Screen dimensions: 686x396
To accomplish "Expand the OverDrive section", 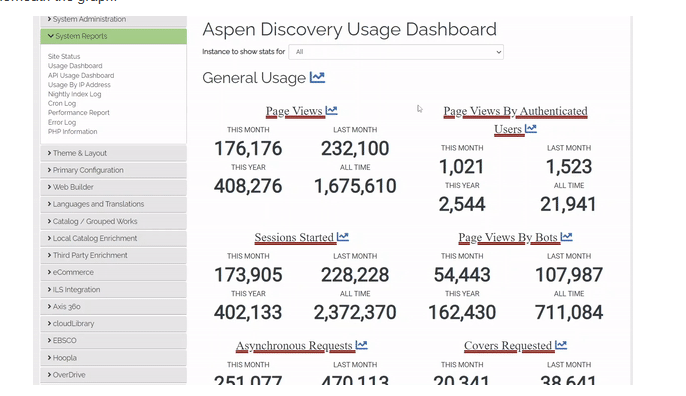I will 113,375.
